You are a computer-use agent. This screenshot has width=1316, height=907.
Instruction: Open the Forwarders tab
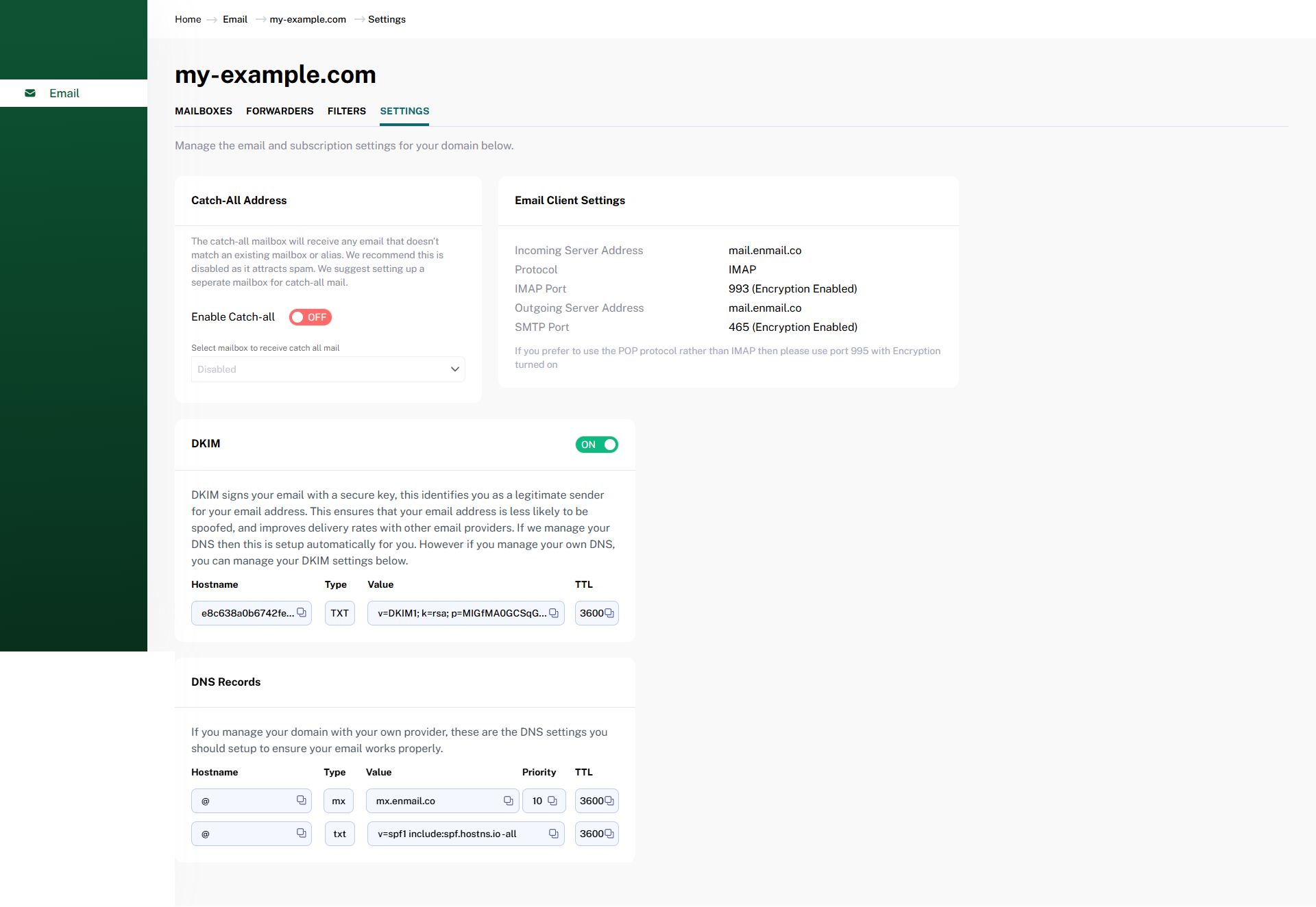280,111
